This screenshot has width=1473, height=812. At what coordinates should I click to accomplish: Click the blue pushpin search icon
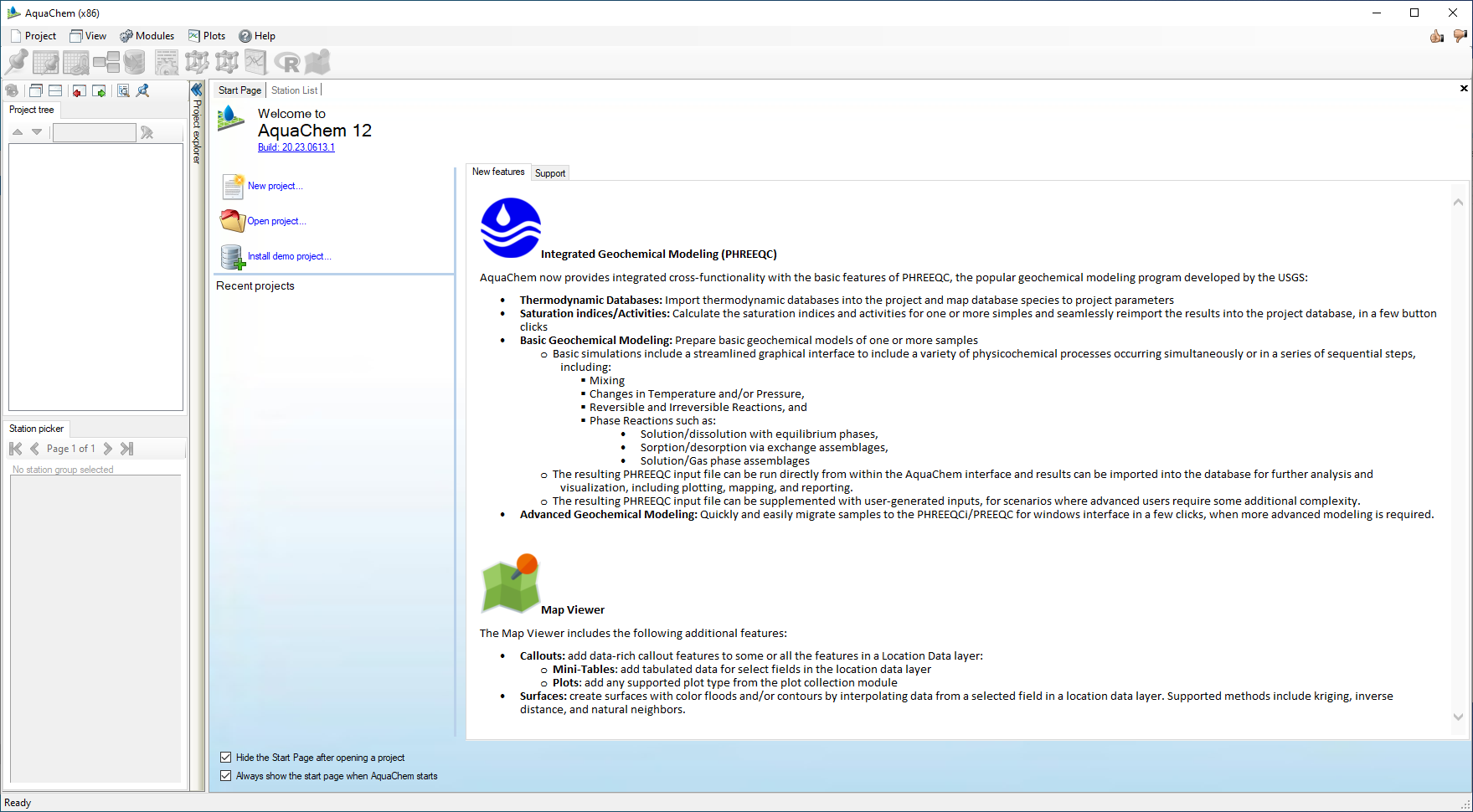click(142, 90)
